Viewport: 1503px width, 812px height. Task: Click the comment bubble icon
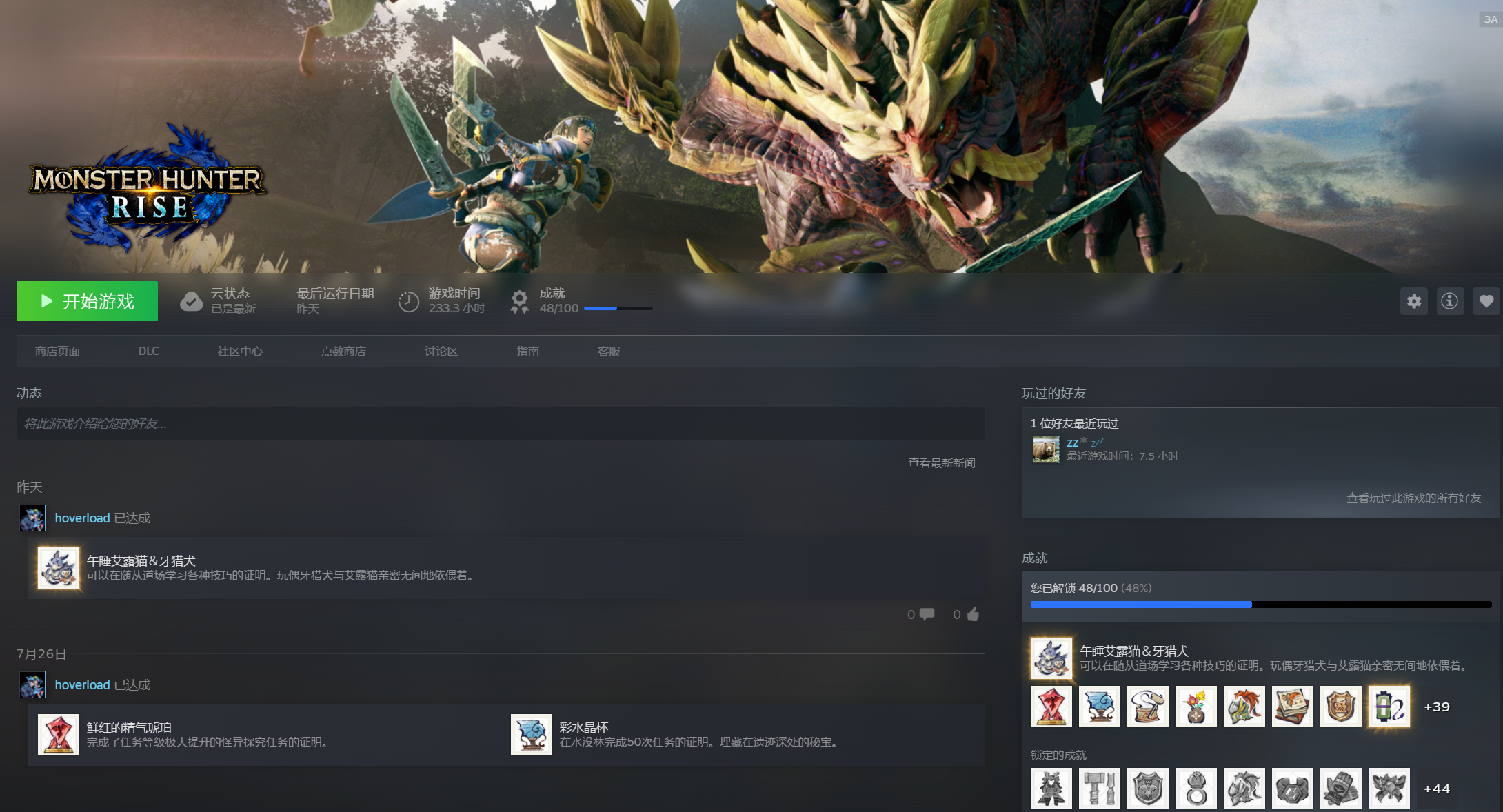pyautogui.click(x=927, y=613)
